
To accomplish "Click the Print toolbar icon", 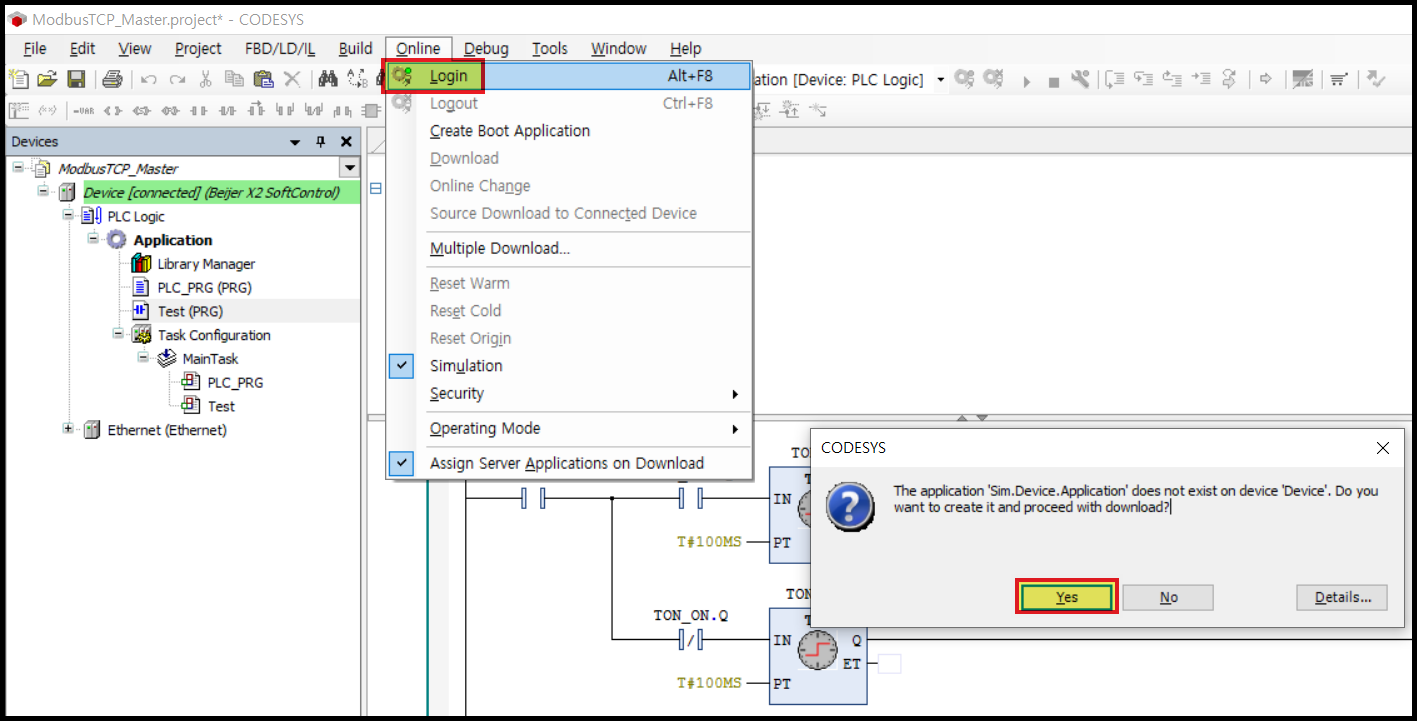I will [112, 79].
